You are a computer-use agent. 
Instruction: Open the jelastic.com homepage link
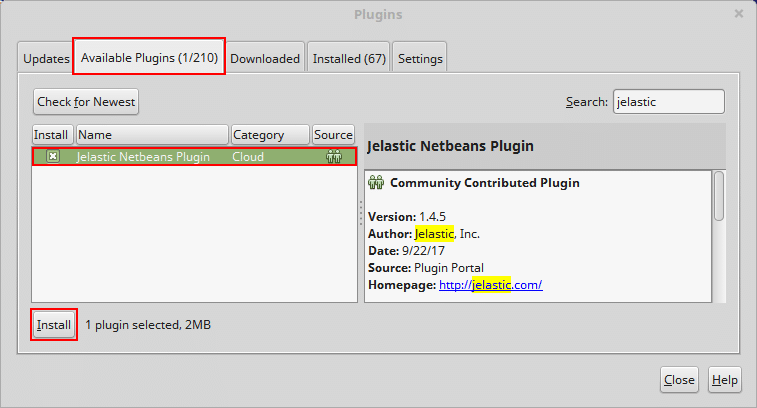click(491, 285)
